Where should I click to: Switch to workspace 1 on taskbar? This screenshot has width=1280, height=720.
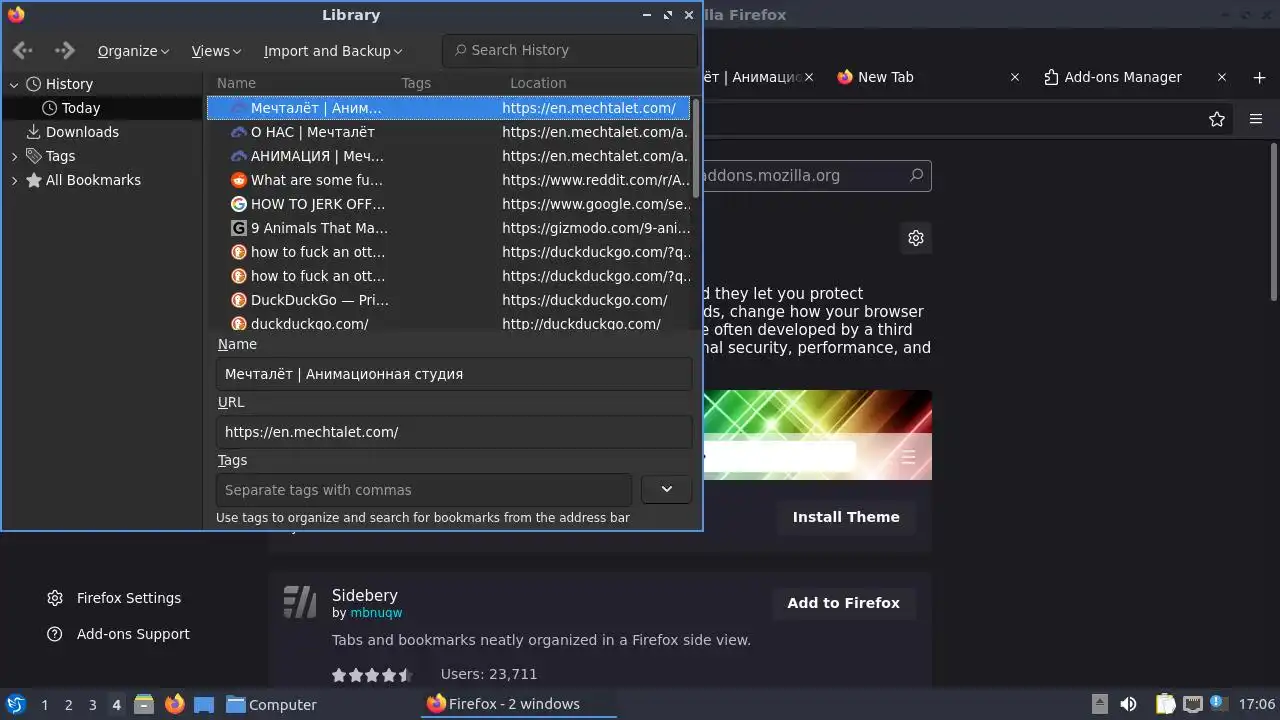click(44, 705)
